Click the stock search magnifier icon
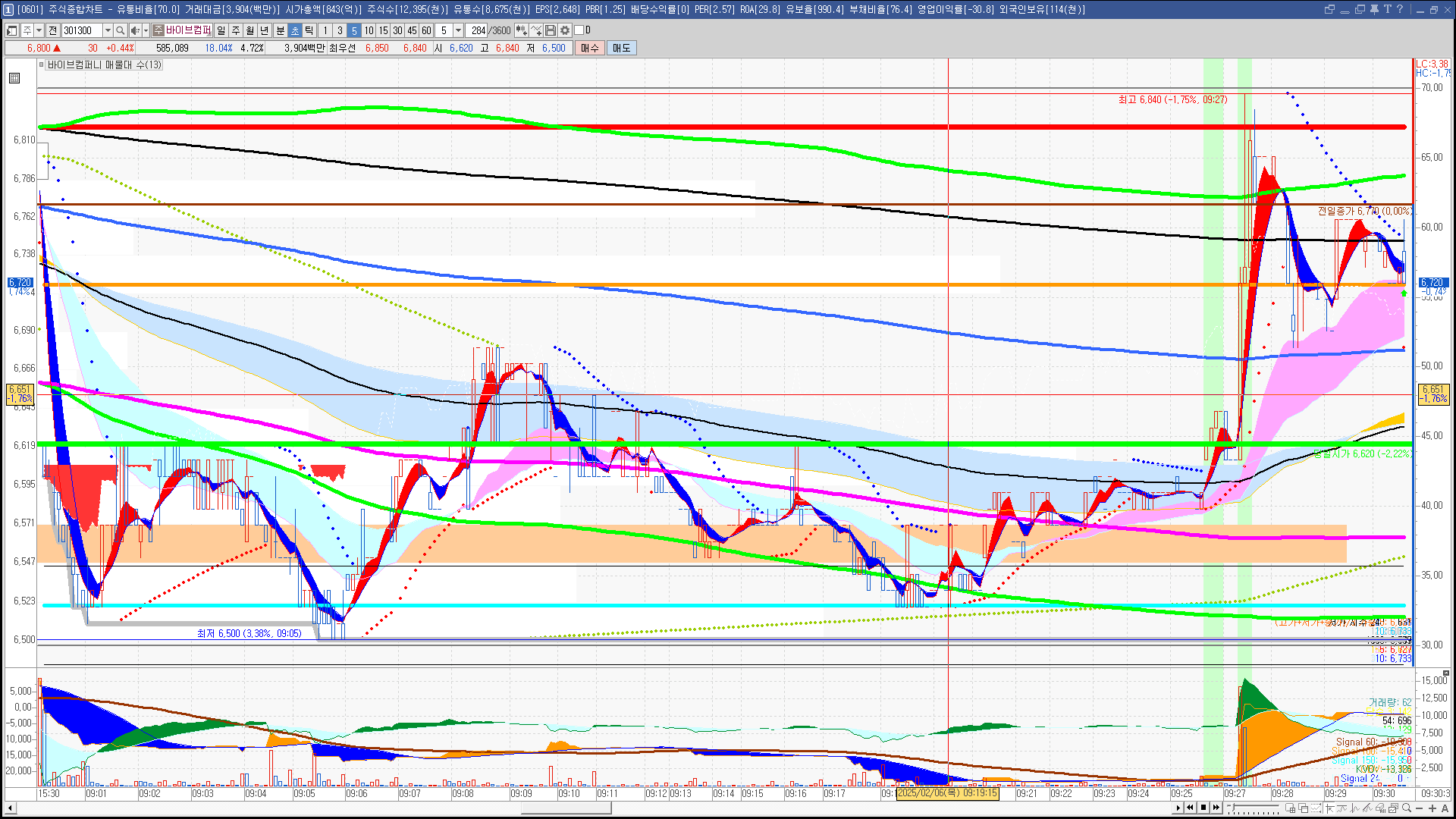 [x=120, y=30]
